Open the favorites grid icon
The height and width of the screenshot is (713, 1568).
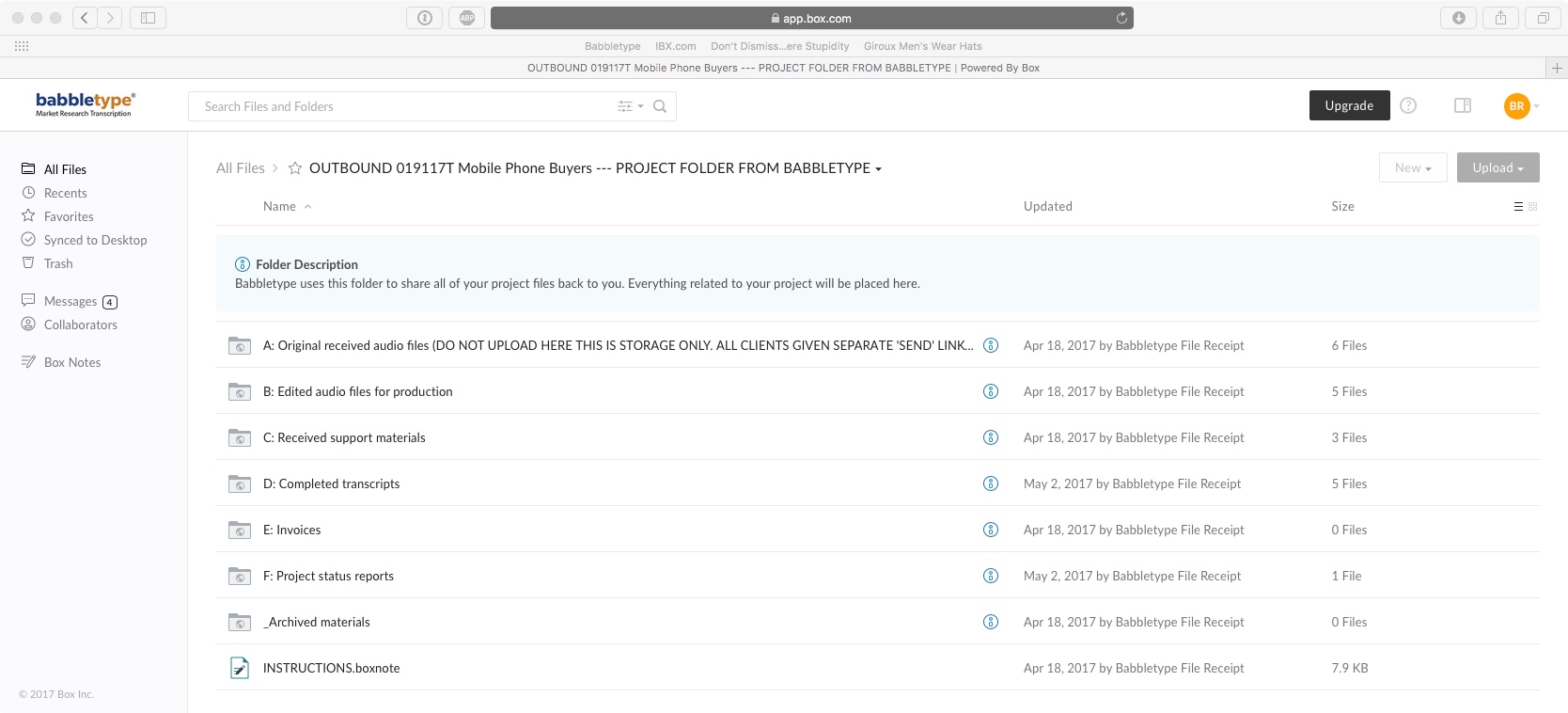tap(22, 46)
